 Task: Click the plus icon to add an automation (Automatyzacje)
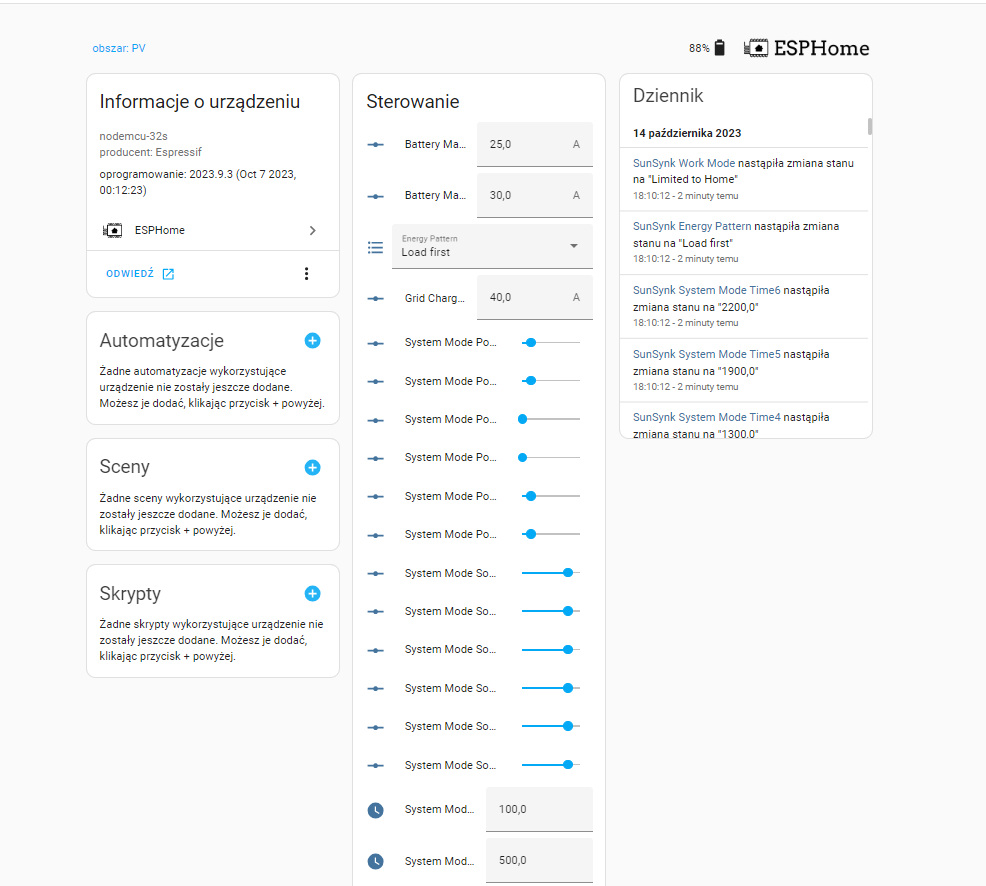(x=312, y=341)
